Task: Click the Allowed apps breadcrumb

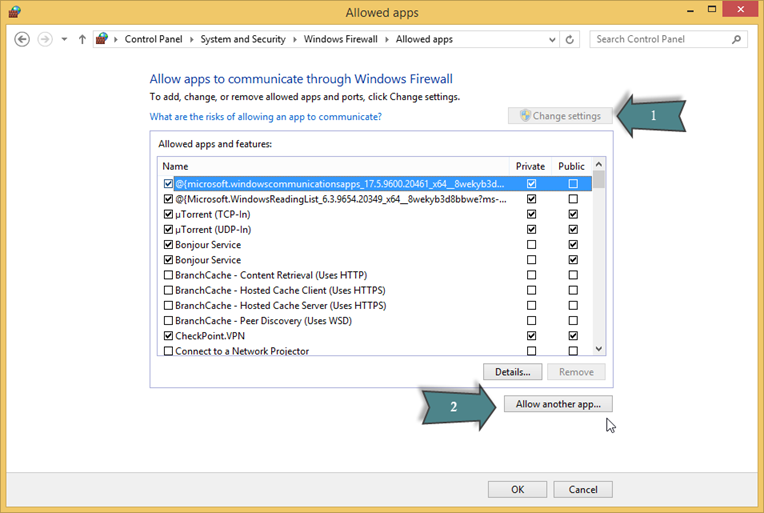Action: click(x=424, y=39)
